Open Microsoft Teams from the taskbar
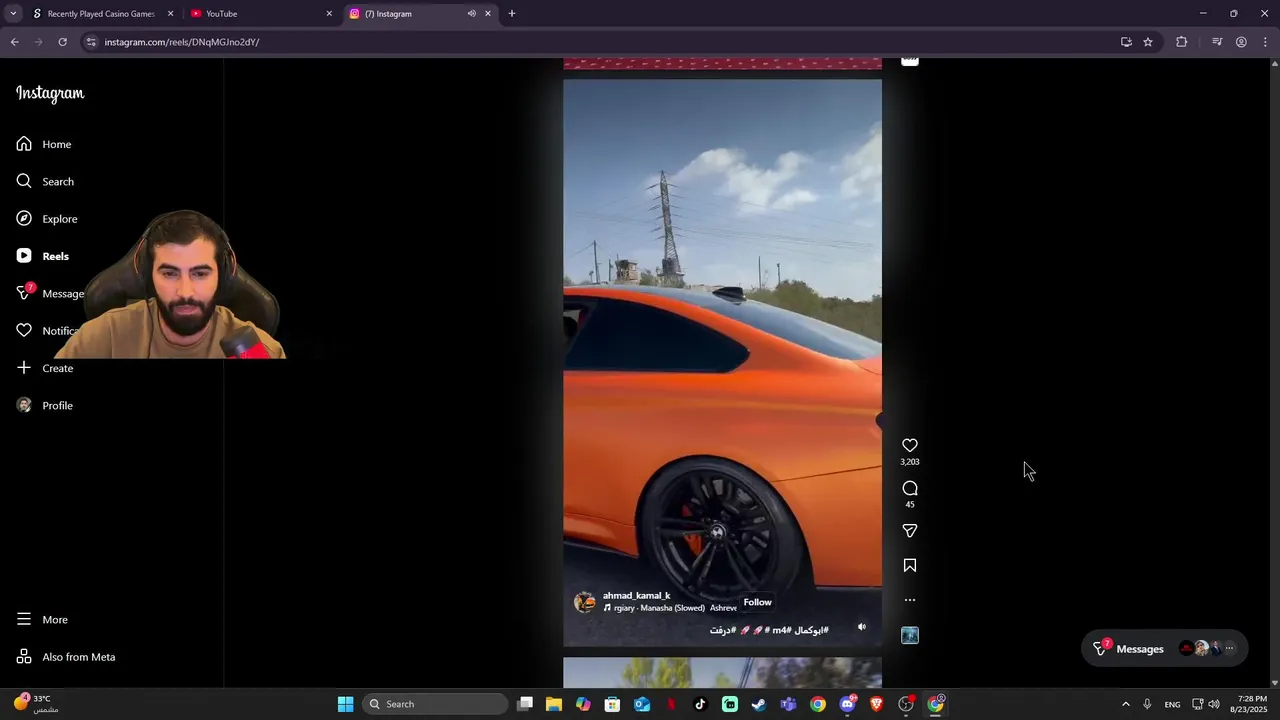This screenshot has height=720, width=1280. (x=788, y=704)
